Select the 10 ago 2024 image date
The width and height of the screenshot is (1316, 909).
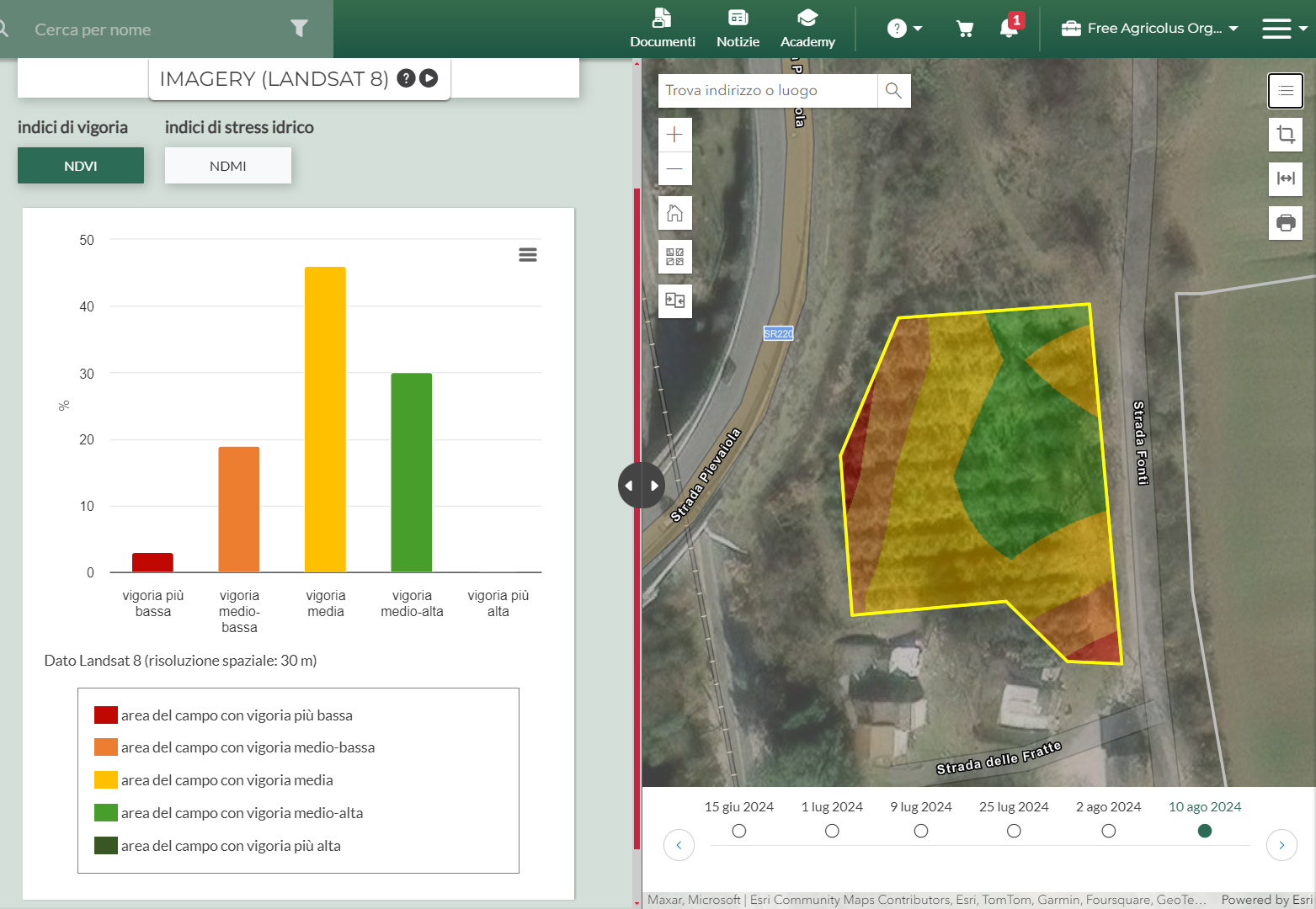(1205, 831)
